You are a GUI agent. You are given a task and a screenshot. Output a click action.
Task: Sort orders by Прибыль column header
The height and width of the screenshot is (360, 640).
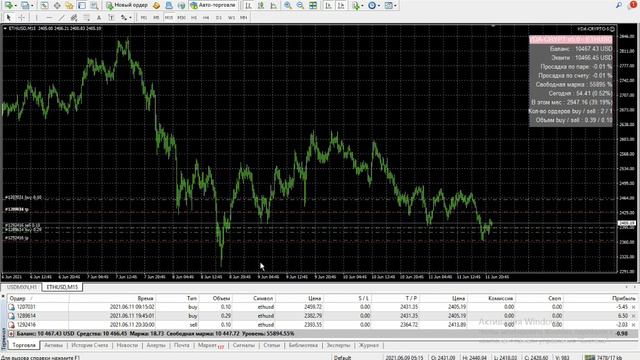coord(624,298)
